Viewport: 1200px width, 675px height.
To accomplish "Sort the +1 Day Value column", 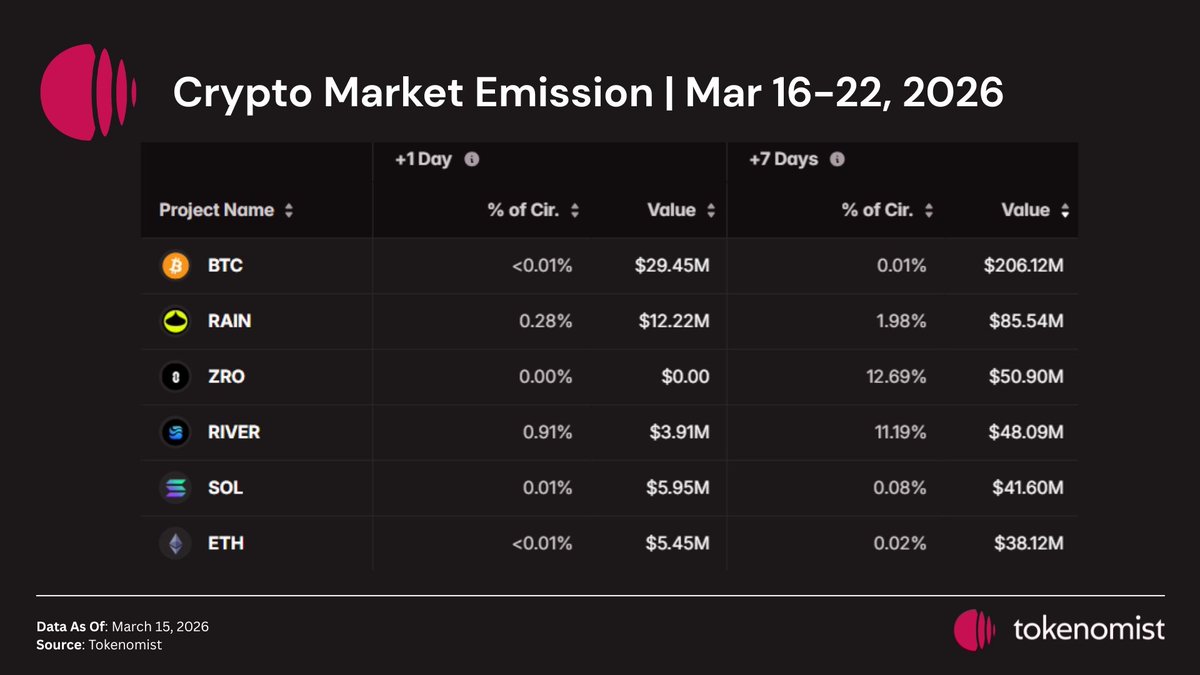I will pyautogui.click(x=711, y=211).
